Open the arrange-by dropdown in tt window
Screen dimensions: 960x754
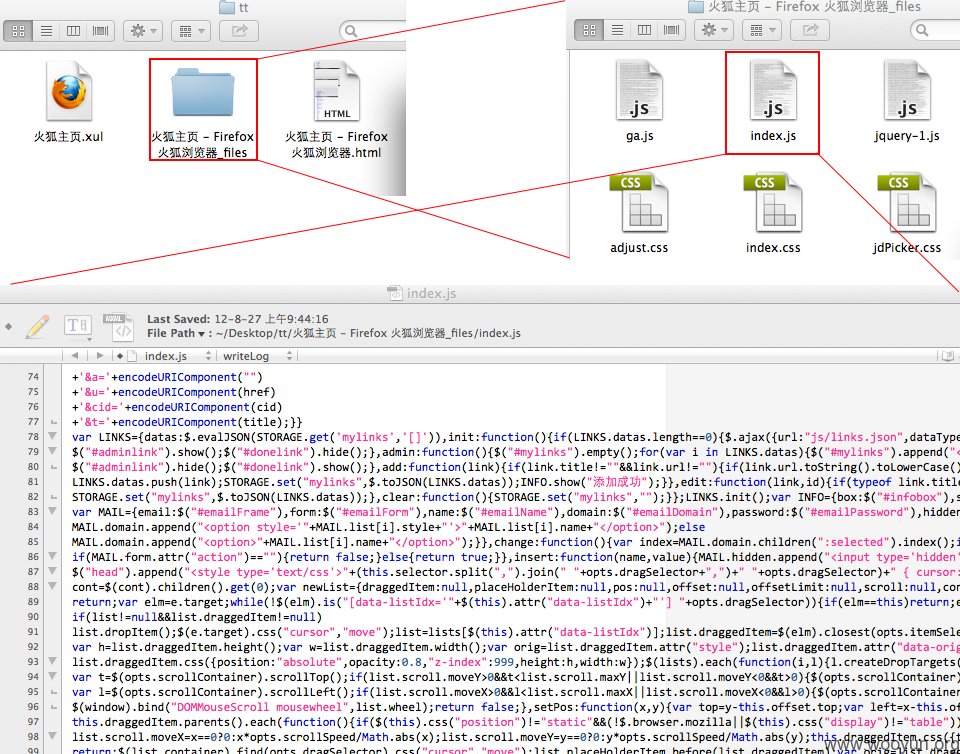pyautogui.click(x=190, y=30)
